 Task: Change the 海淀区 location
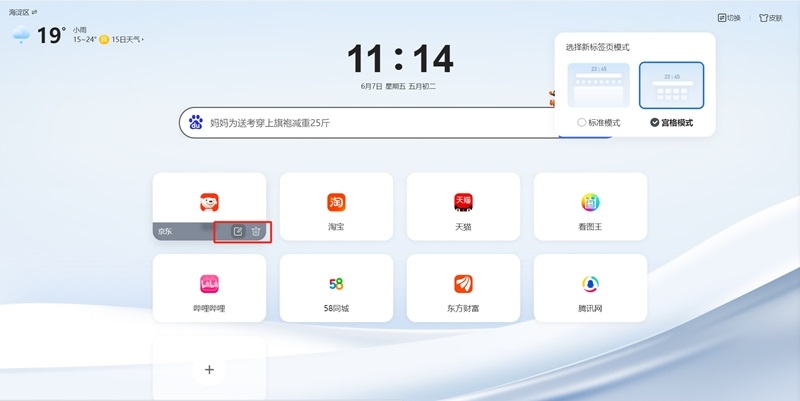click(23, 12)
